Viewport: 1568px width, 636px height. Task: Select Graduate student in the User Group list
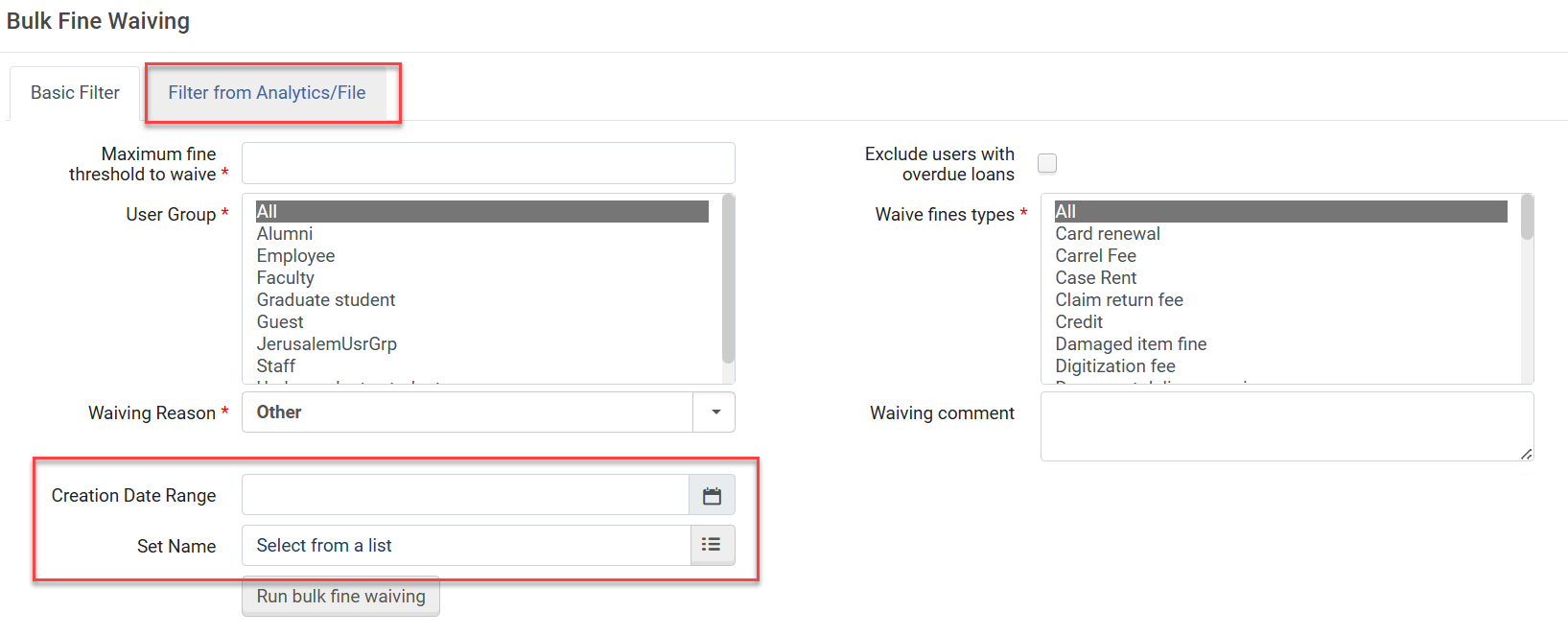(482, 299)
